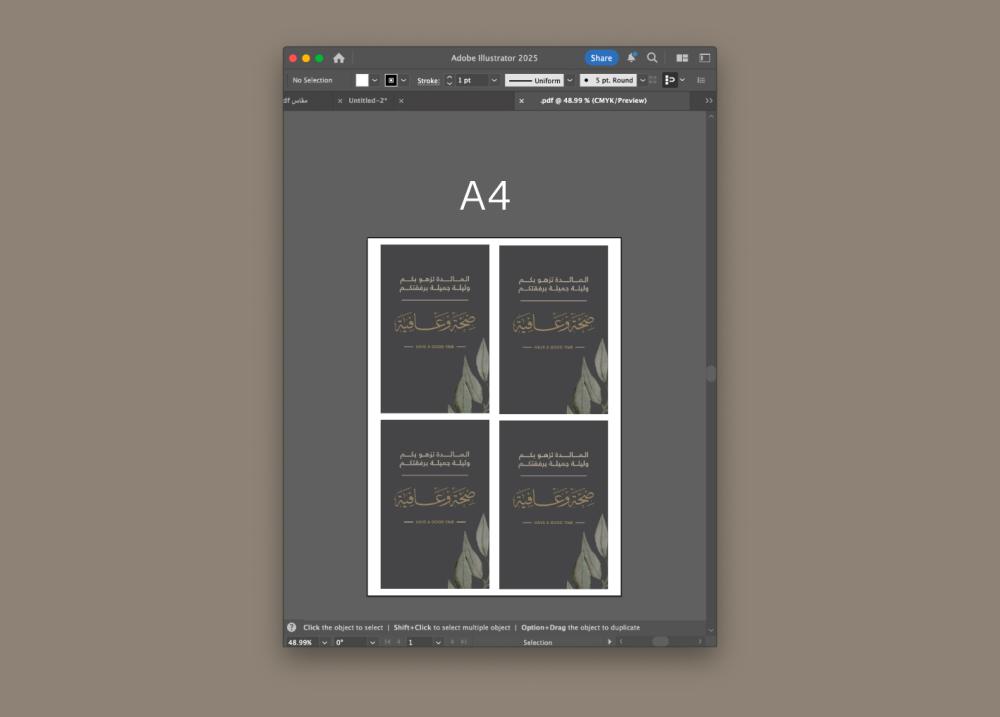Expand the stroke weight dropdown
The height and width of the screenshot is (717, 1000).
point(494,80)
